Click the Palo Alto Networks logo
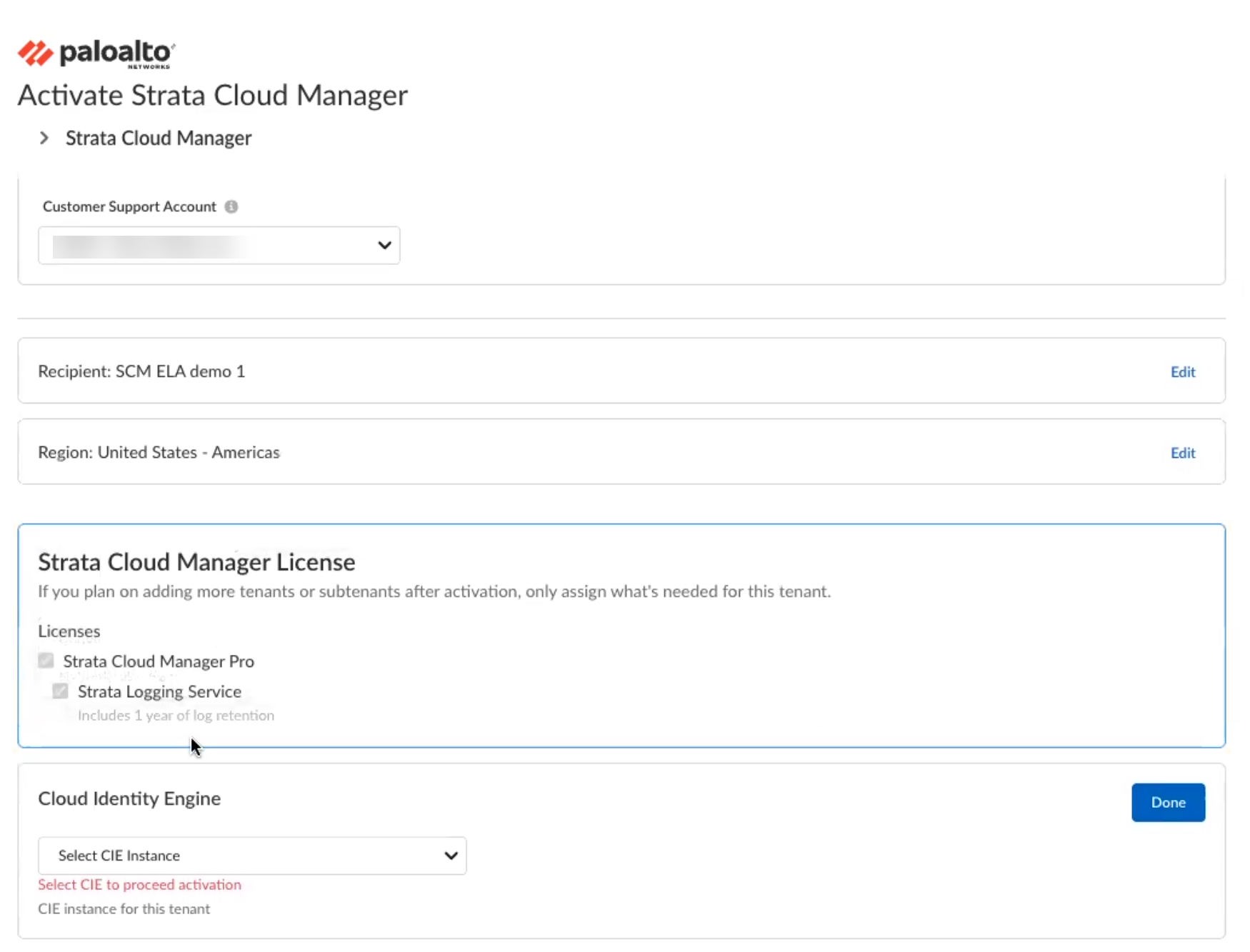 pos(96,54)
